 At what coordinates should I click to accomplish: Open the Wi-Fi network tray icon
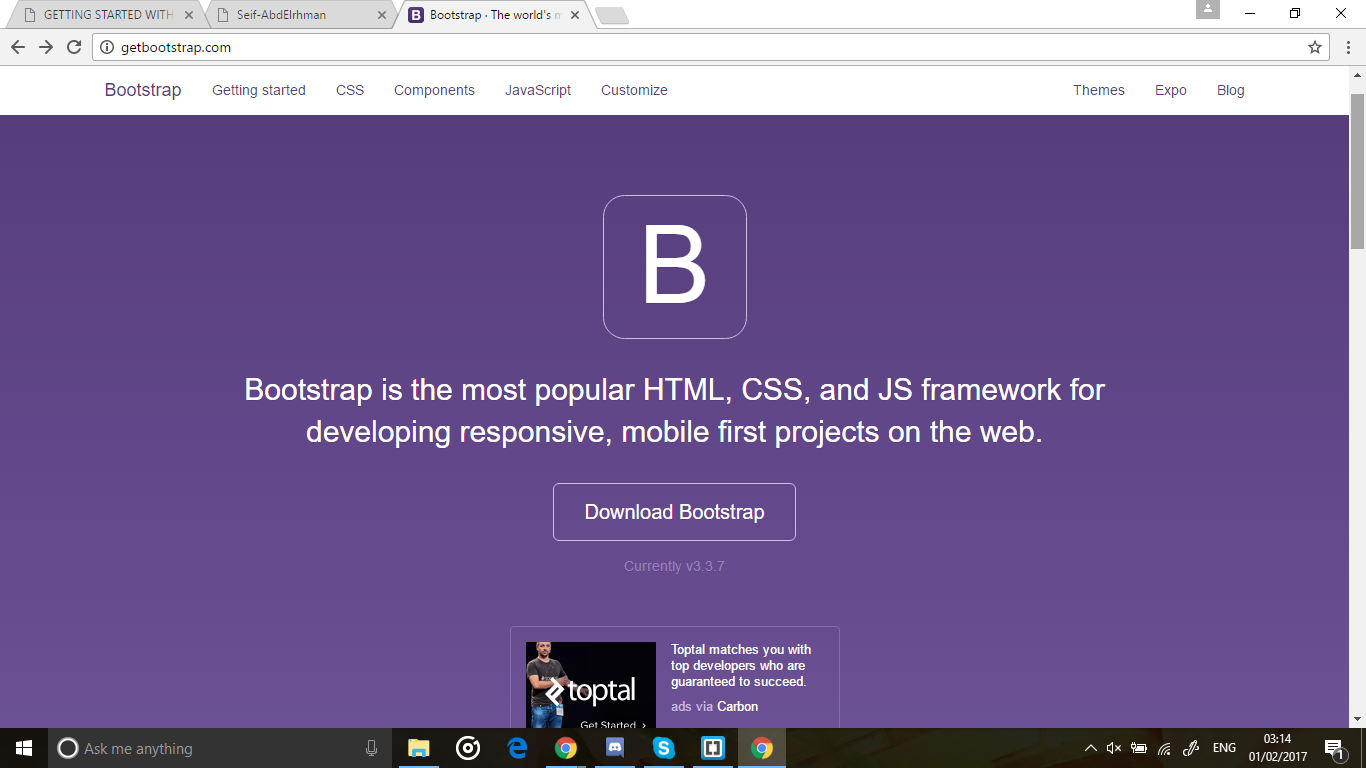1164,748
